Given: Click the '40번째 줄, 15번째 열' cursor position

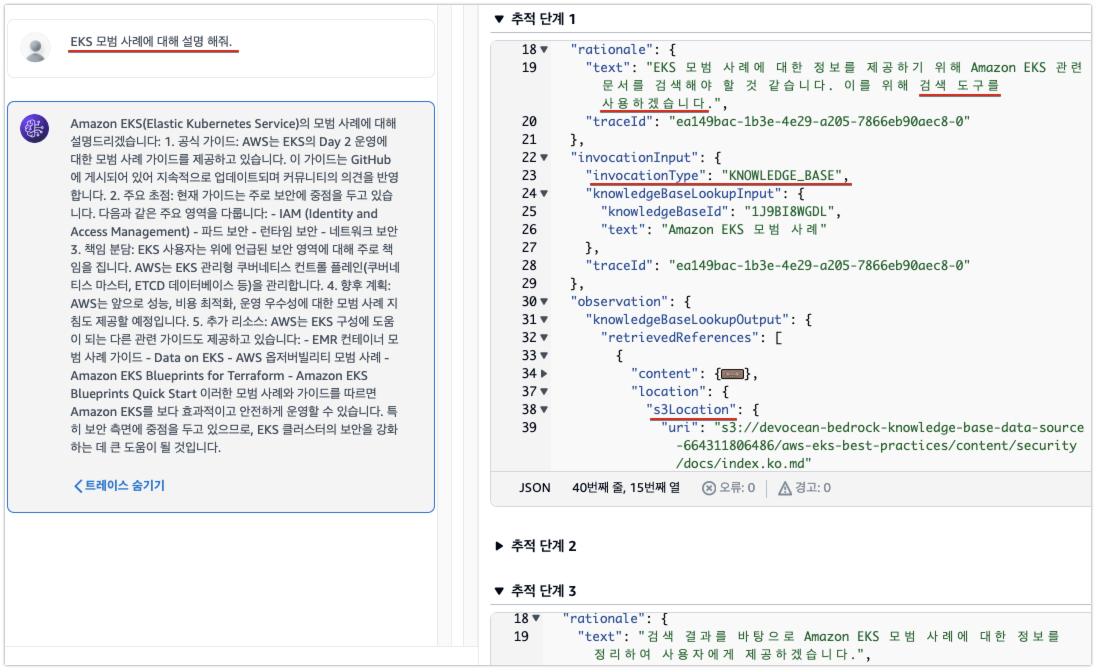Looking at the screenshot, I should coord(626,488).
